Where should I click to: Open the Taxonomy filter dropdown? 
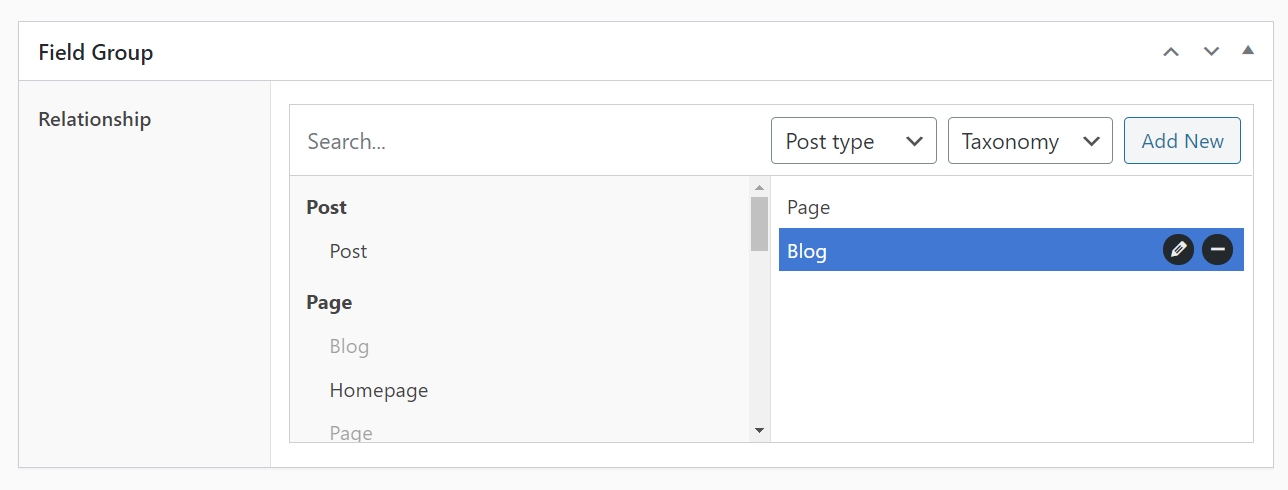pyautogui.click(x=1030, y=141)
